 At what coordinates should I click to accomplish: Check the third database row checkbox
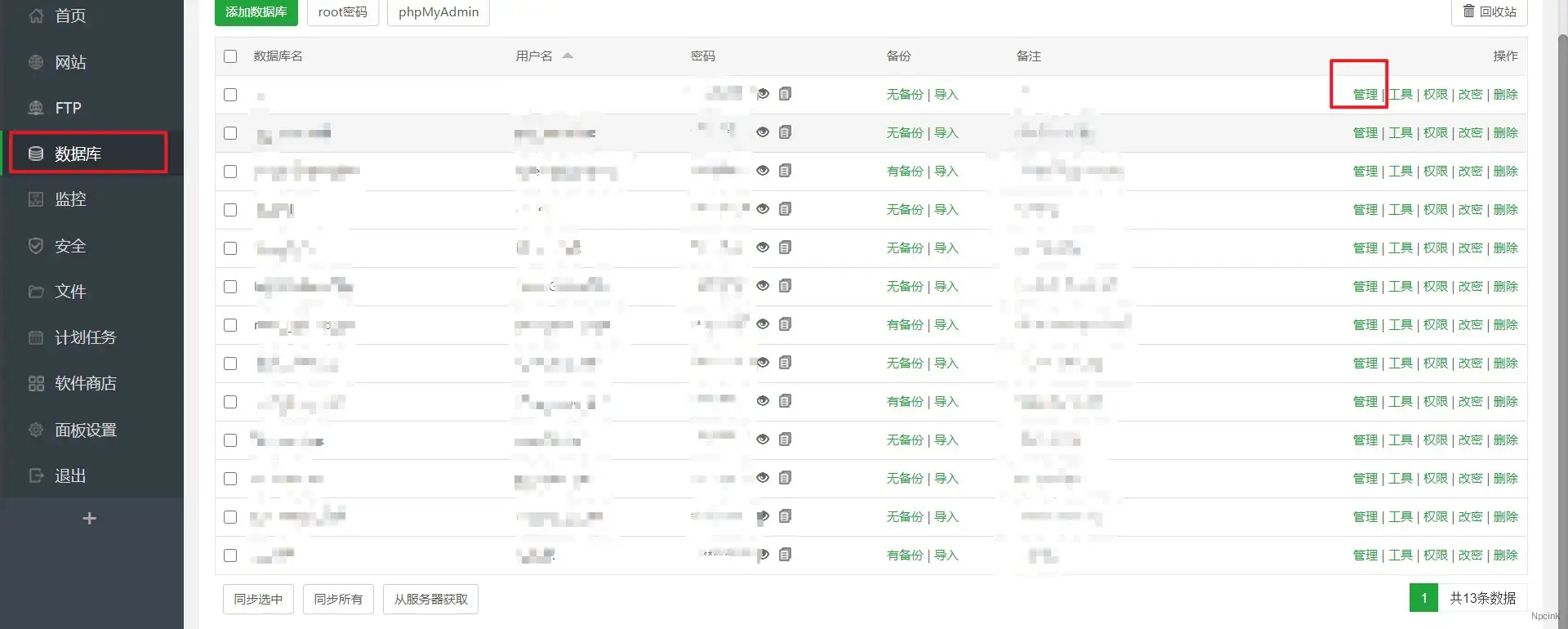(230, 172)
